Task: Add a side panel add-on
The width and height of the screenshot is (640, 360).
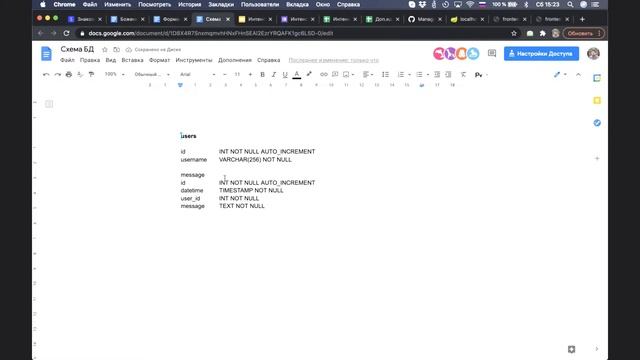Action: [x=597, y=158]
